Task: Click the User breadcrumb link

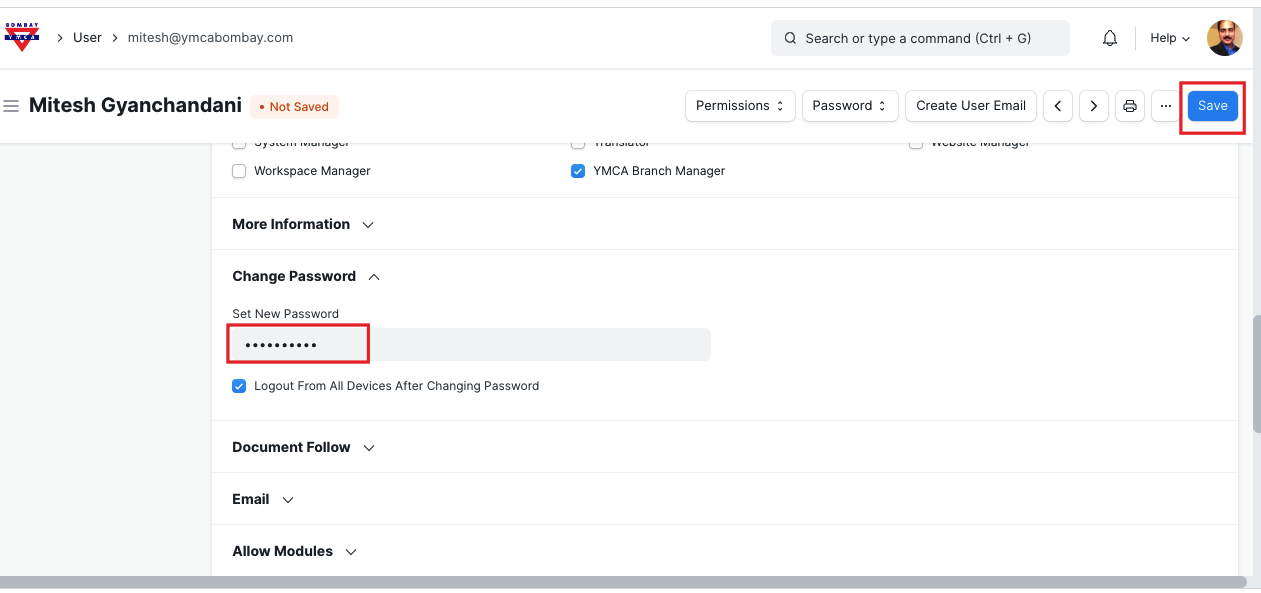Action: [87, 37]
